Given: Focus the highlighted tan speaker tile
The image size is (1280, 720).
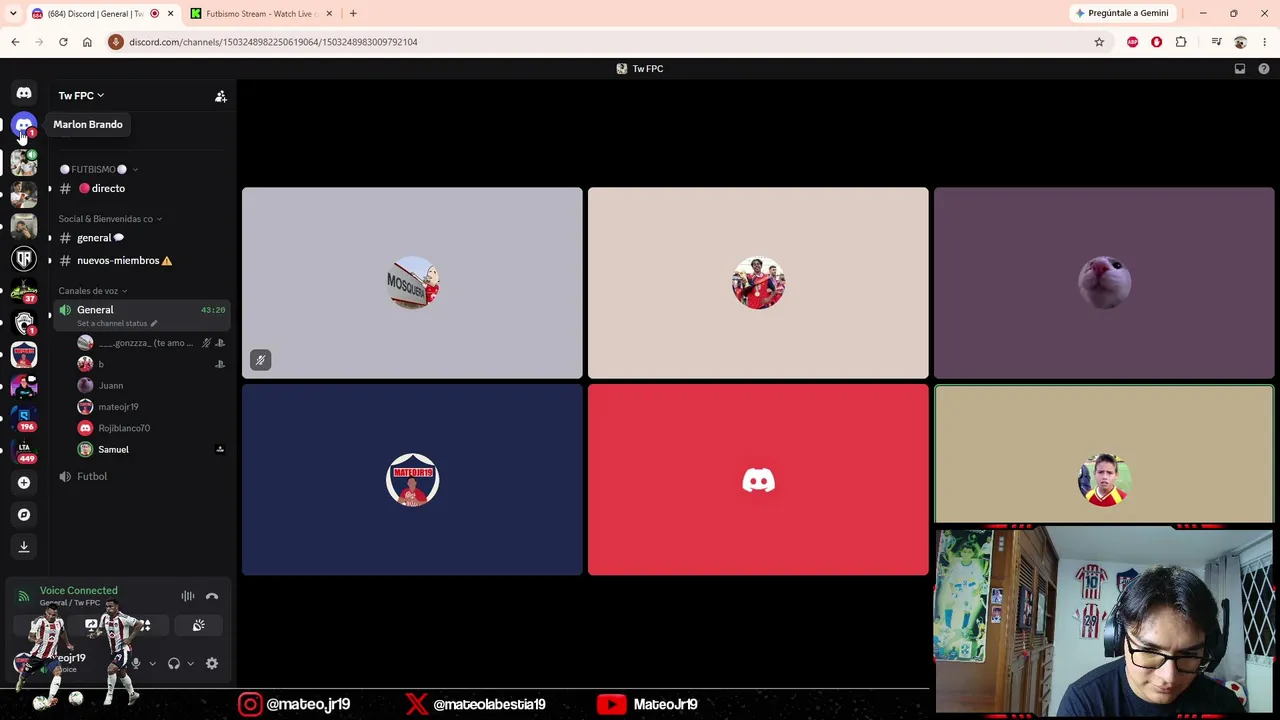Looking at the screenshot, I should (1104, 455).
